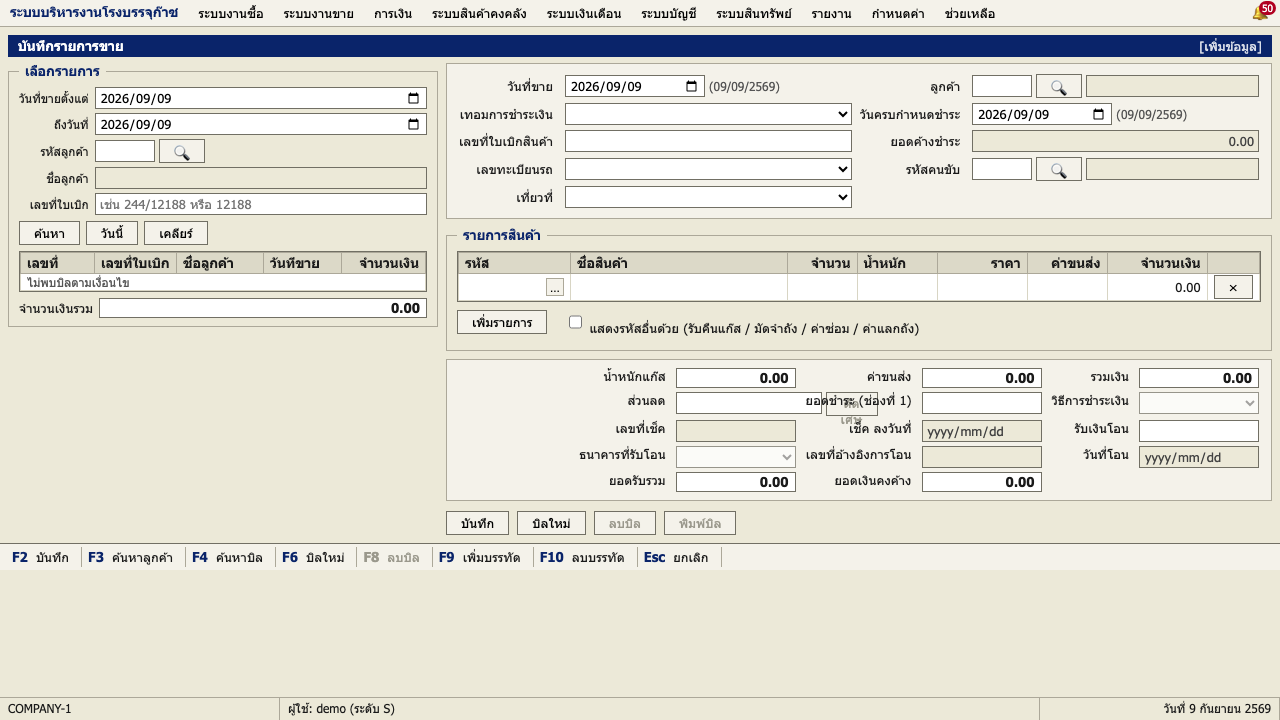Viewport: 1280px width, 720px height.
Task: Click F4 ค้นหาบิล shortcut in function bar
Action: click(227, 557)
